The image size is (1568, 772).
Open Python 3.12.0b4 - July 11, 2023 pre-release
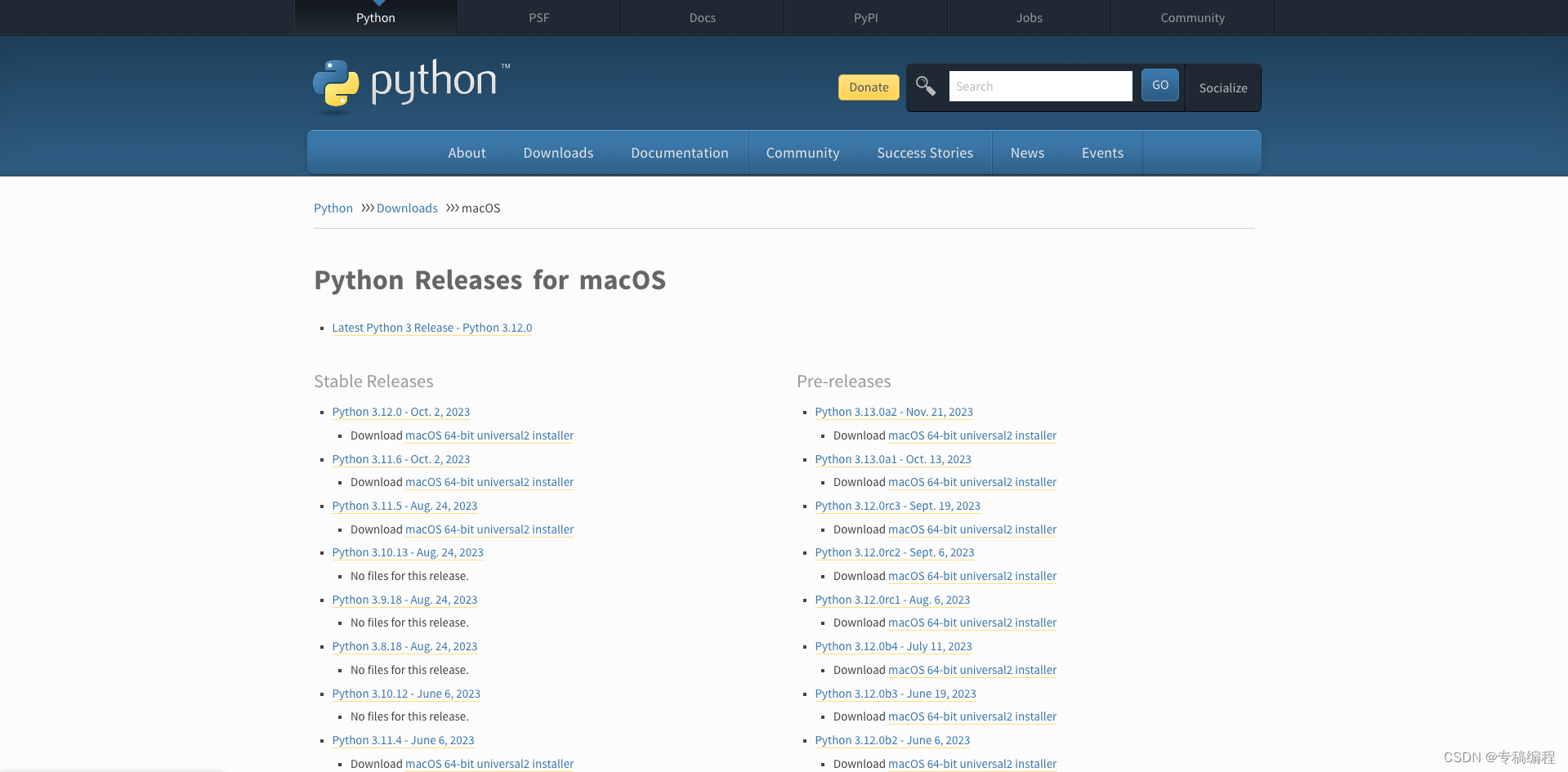[x=894, y=646]
